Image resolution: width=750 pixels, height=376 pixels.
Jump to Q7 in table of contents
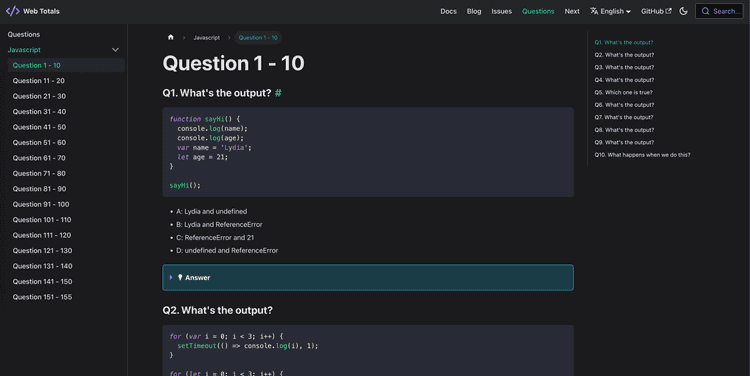coord(624,117)
